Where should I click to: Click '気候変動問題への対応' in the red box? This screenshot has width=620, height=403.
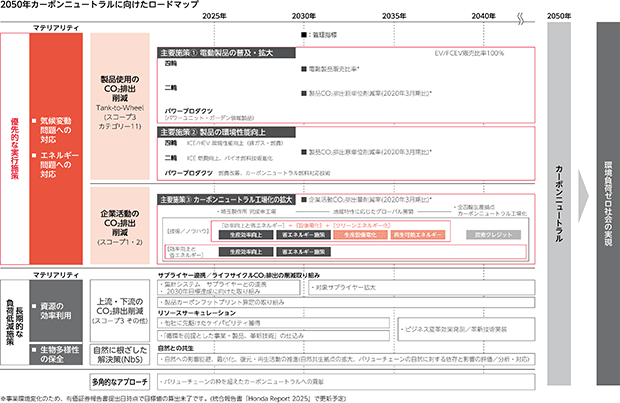(55, 130)
